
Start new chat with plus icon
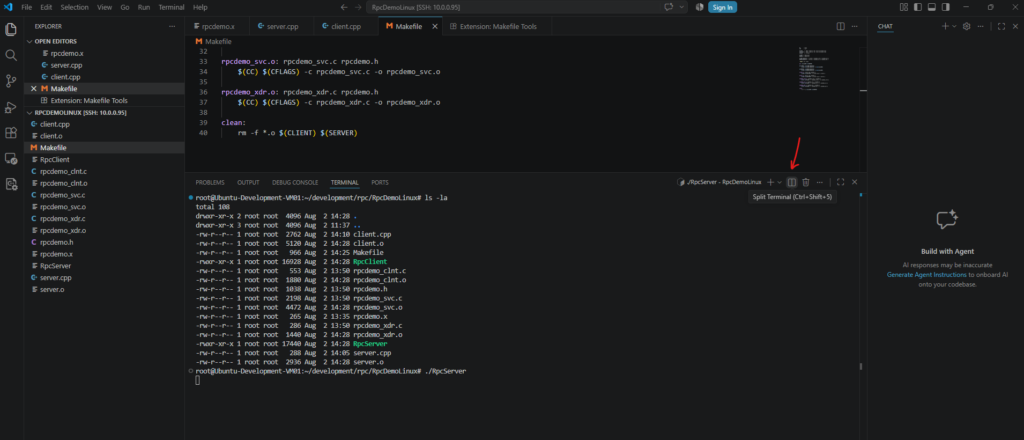coord(945,26)
